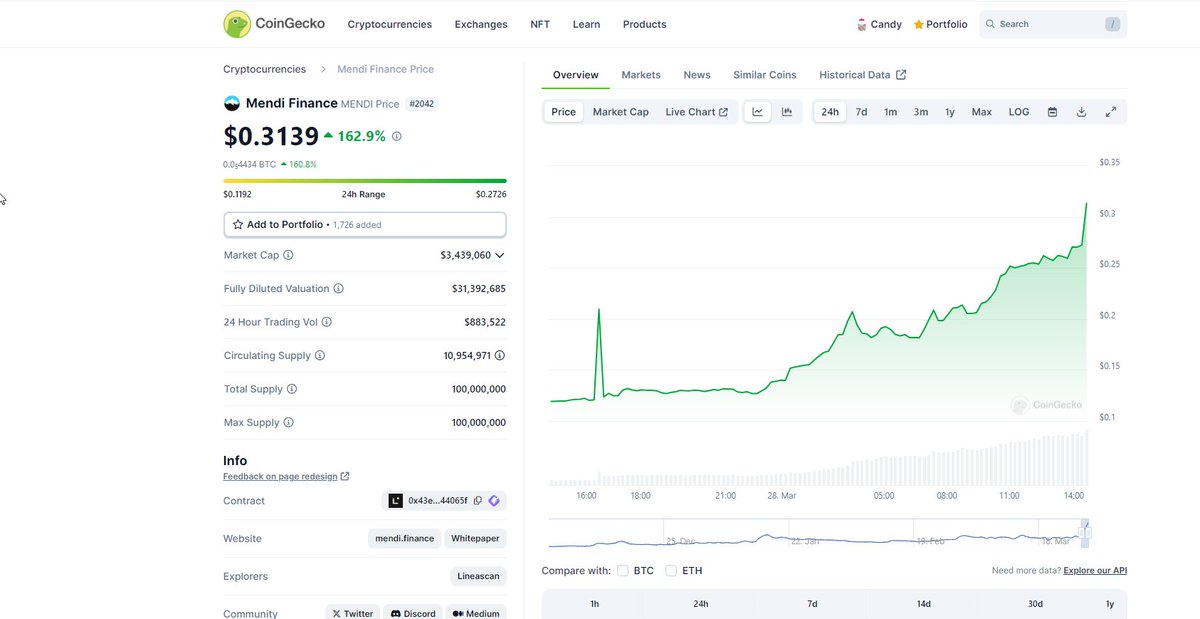1200x619 pixels.
Task: Click the #2042 rank badge
Action: (422, 104)
